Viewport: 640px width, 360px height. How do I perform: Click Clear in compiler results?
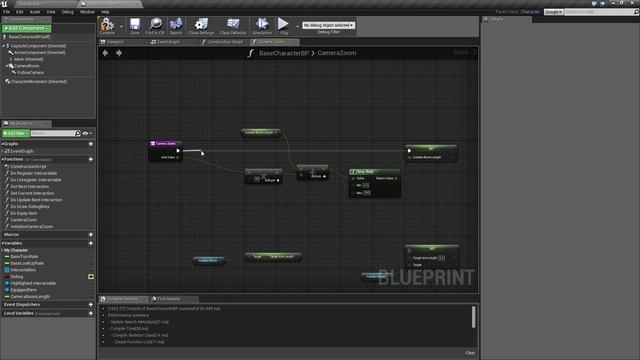pos(470,353)
